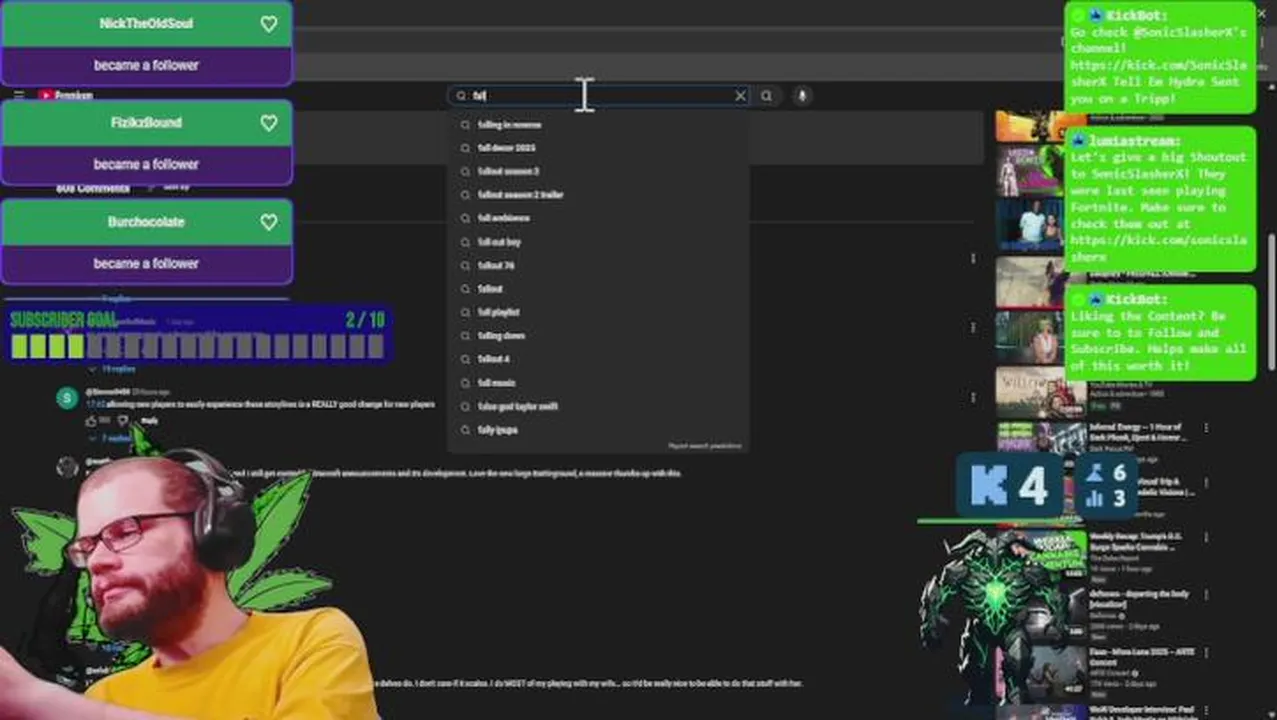The height and width of the screenshot is (720, 1277).
Task: Pick the "fall out boy" suggestion
Action: click(598, 242)
